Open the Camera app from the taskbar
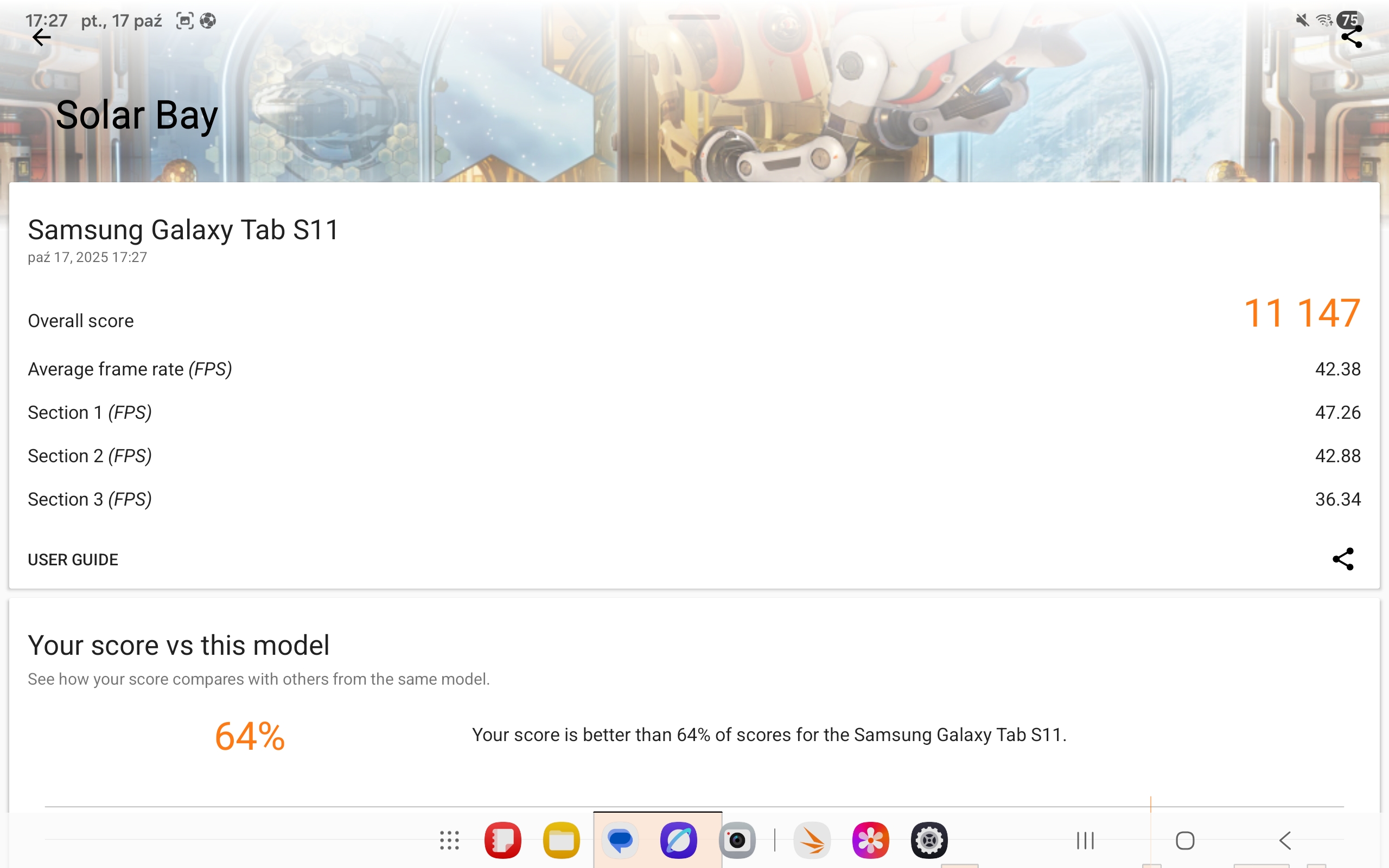The height and width of the screenshot is (868, 1389). (x=737, y=840)
